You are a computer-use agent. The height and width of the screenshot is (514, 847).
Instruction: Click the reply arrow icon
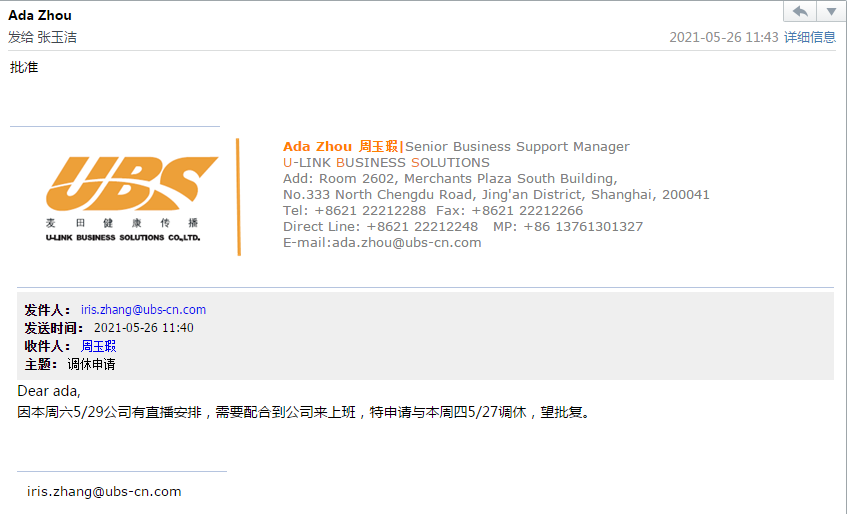point(800,11)
